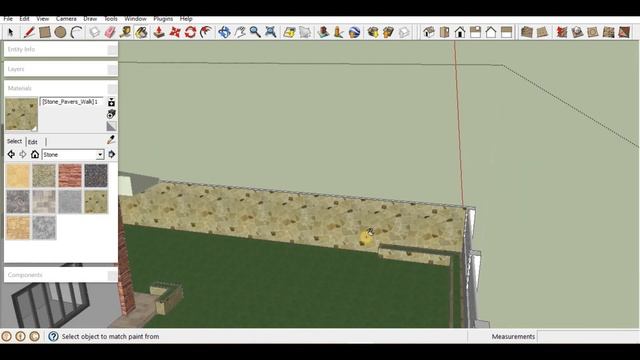This screenshot has width=640, height=360.
Task: Choose the dark gray granite swatch
Action: pos(96,176)
